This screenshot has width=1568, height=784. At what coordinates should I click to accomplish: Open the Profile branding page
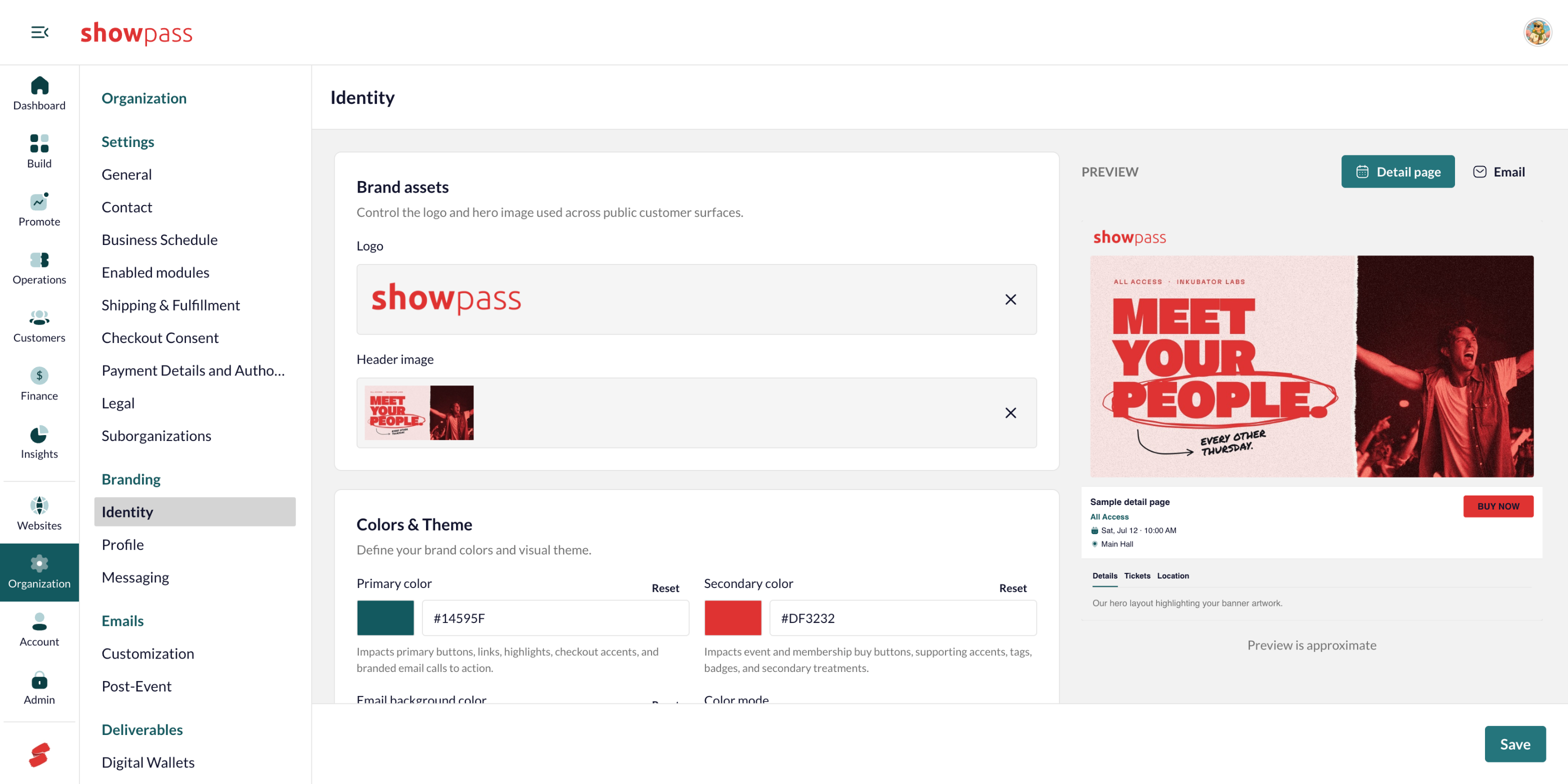pyautogui.click(x=122, y=545)
